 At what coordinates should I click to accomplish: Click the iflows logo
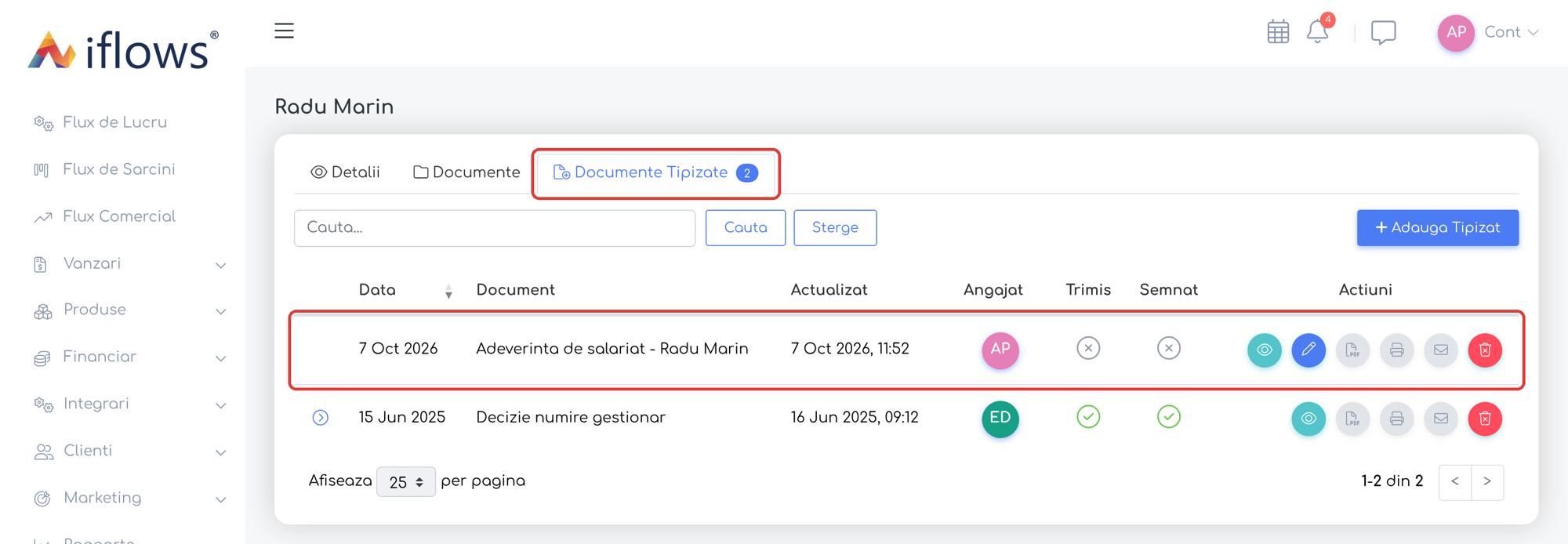(x=123, y=50)
